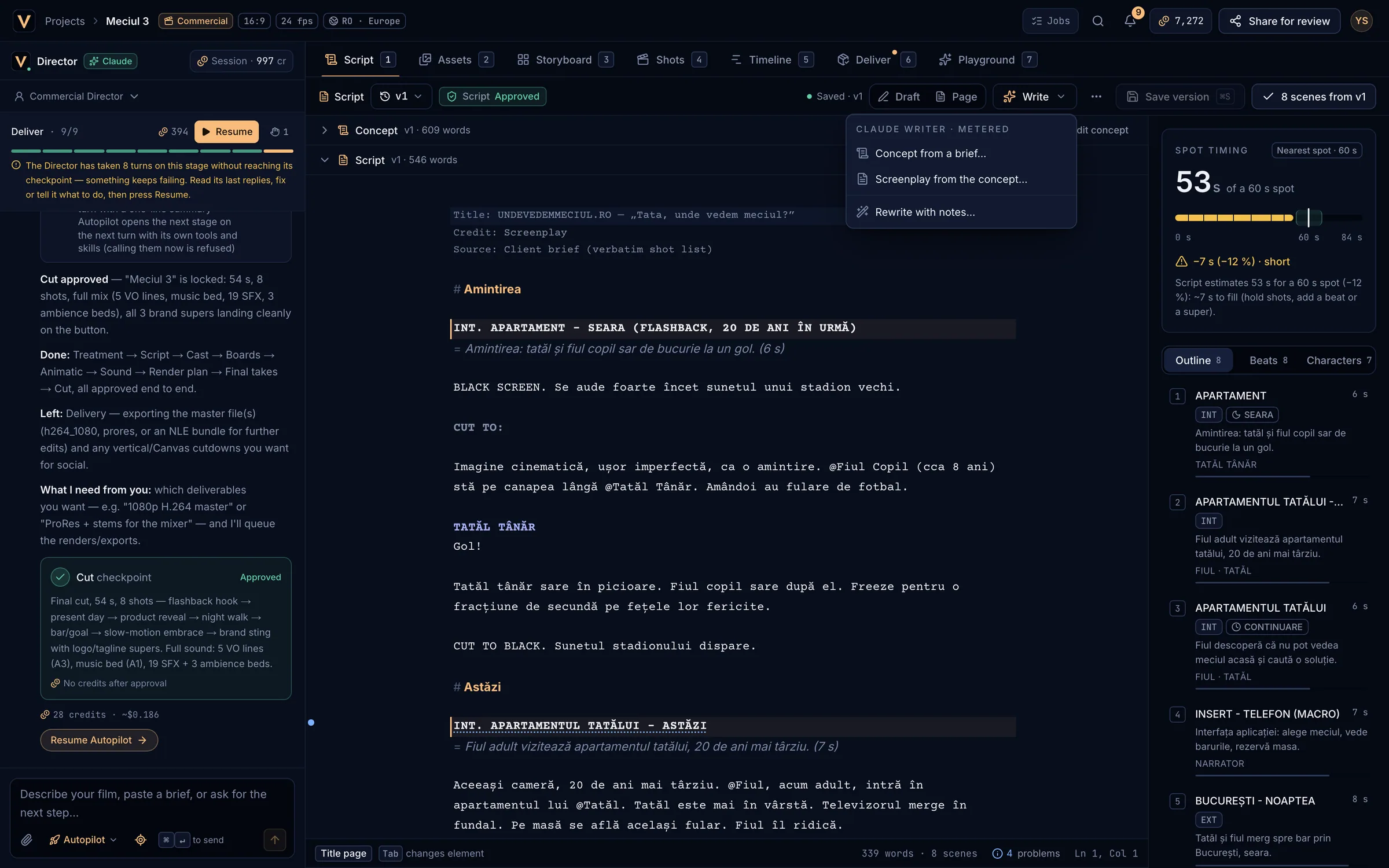Screen dimensions: 1389x868
Task: Switch to the Assets tab
Action: tap(455, 60)
